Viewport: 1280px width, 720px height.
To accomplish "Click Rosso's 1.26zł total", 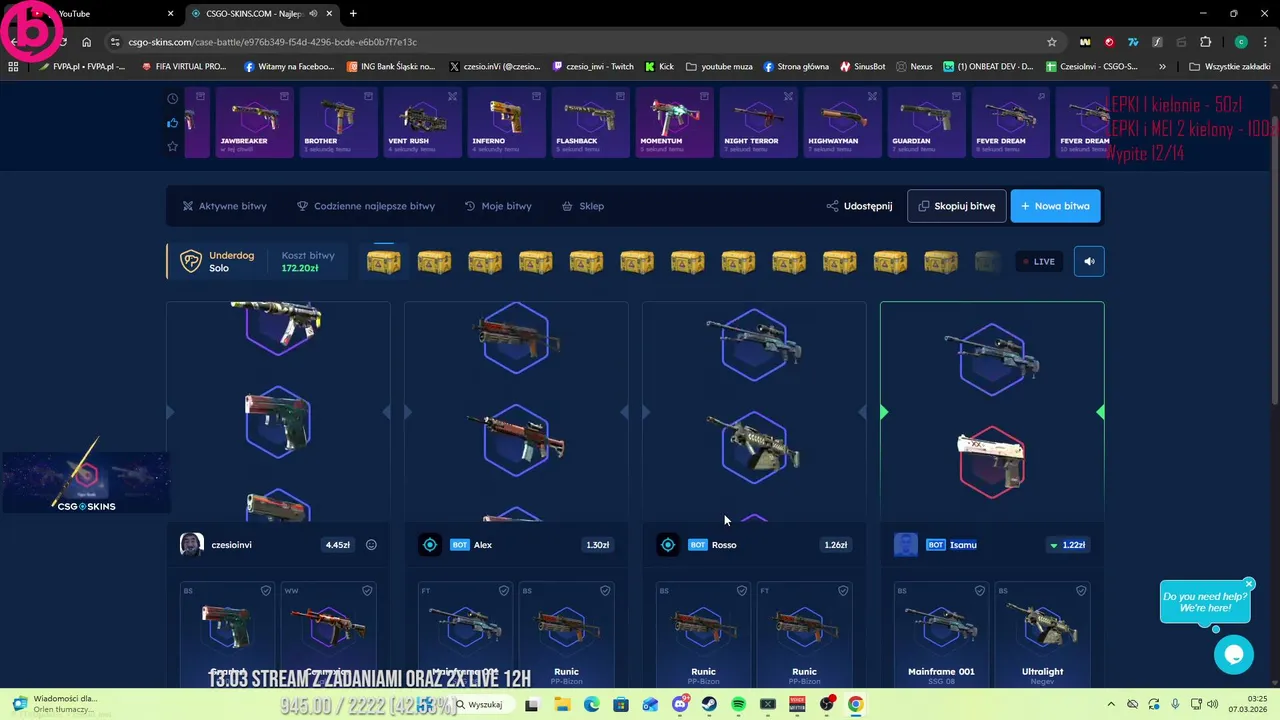I will click(835, 545).
